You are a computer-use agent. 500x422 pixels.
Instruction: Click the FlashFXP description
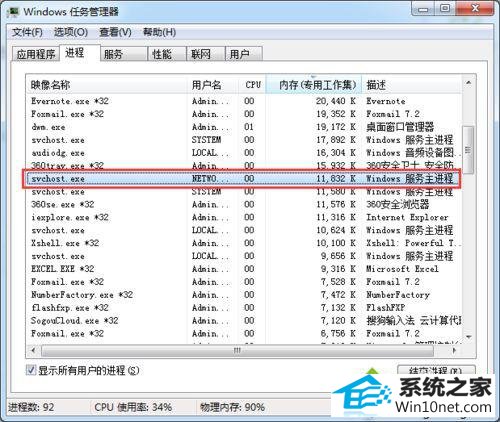click(x=386, y=308)
